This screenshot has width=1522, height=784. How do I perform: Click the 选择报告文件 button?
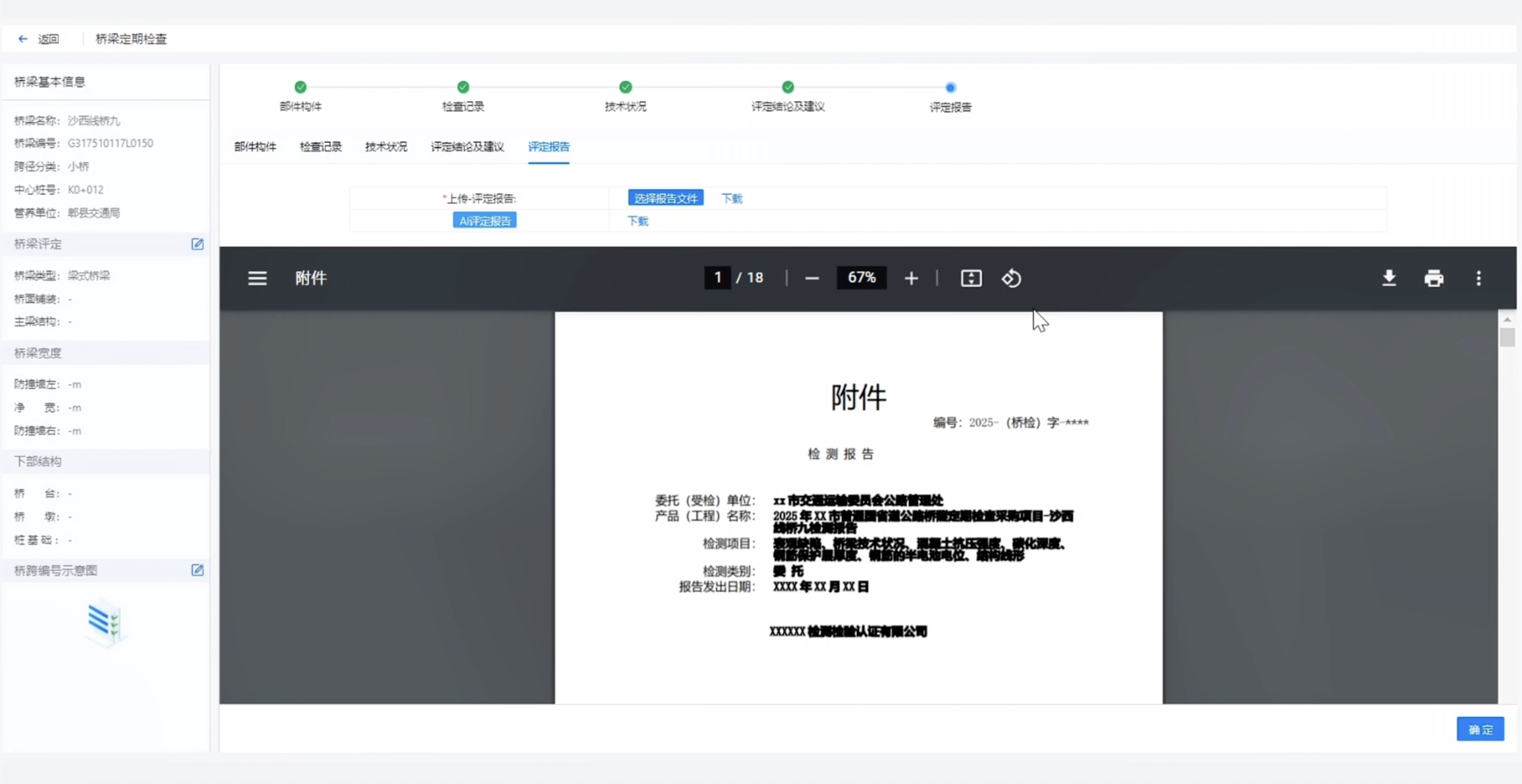(665, 198)
